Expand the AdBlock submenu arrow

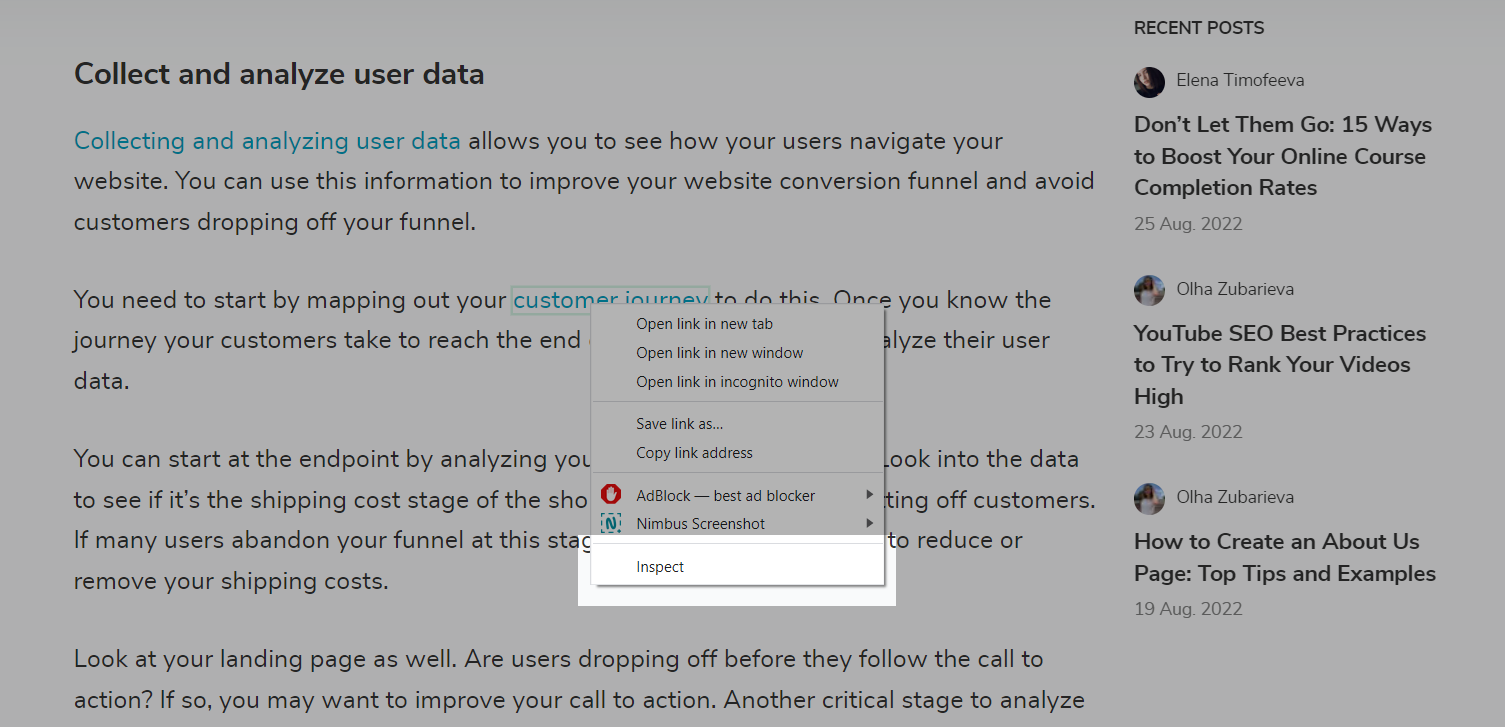click(870, 495)
